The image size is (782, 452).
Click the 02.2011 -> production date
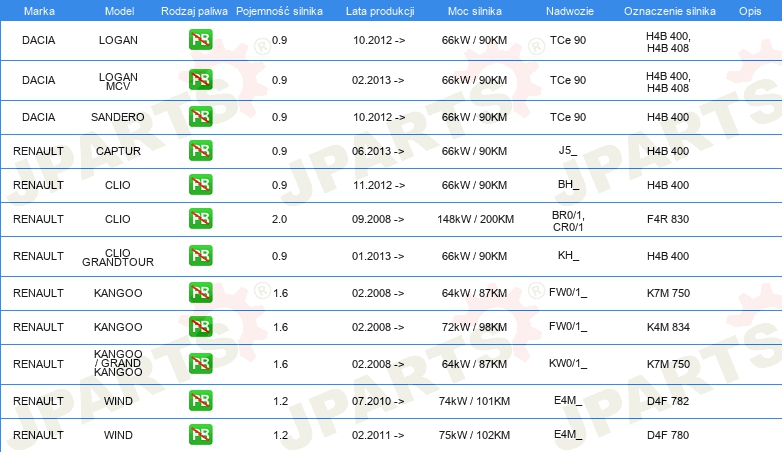(x=378, y=435)
